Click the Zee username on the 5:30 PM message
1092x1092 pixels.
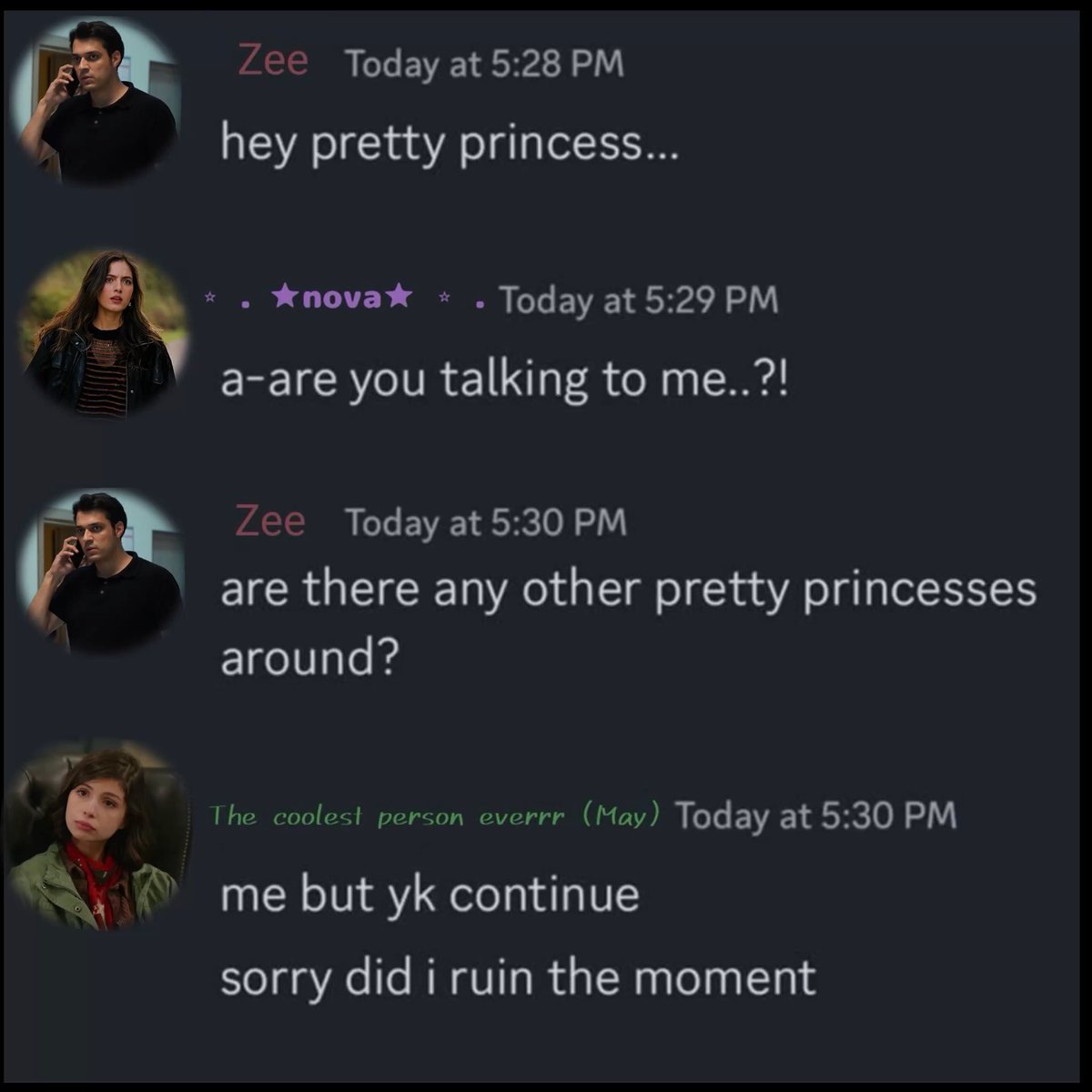pyautogui.click(x=270, y=521)
